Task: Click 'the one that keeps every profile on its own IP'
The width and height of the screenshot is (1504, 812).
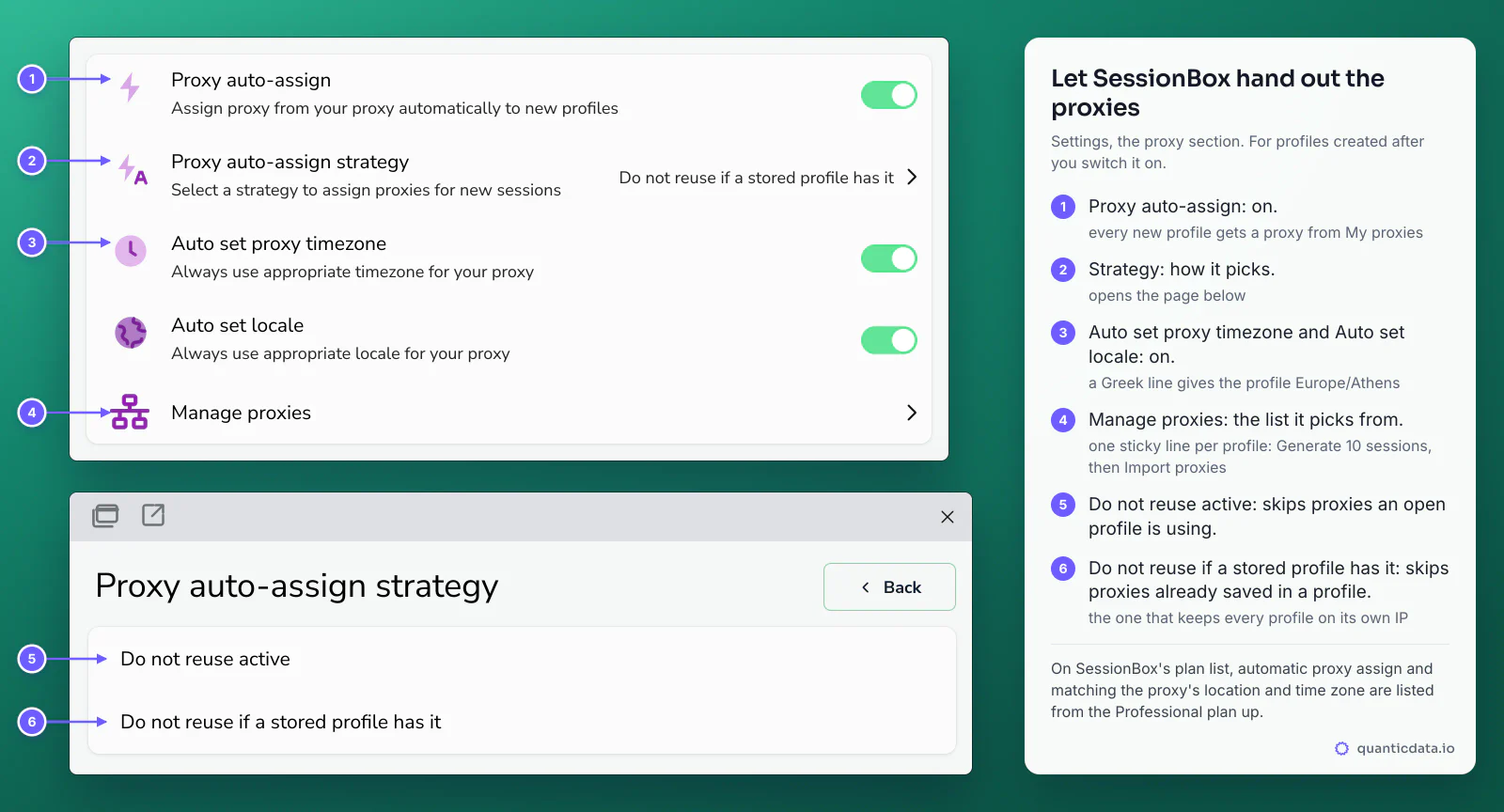Action: [1248, 617]
